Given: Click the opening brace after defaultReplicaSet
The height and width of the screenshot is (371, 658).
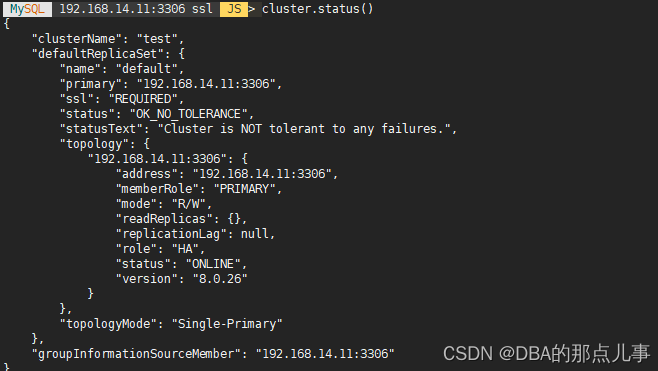Looking at the screenshot, I should tap(181, 54).
